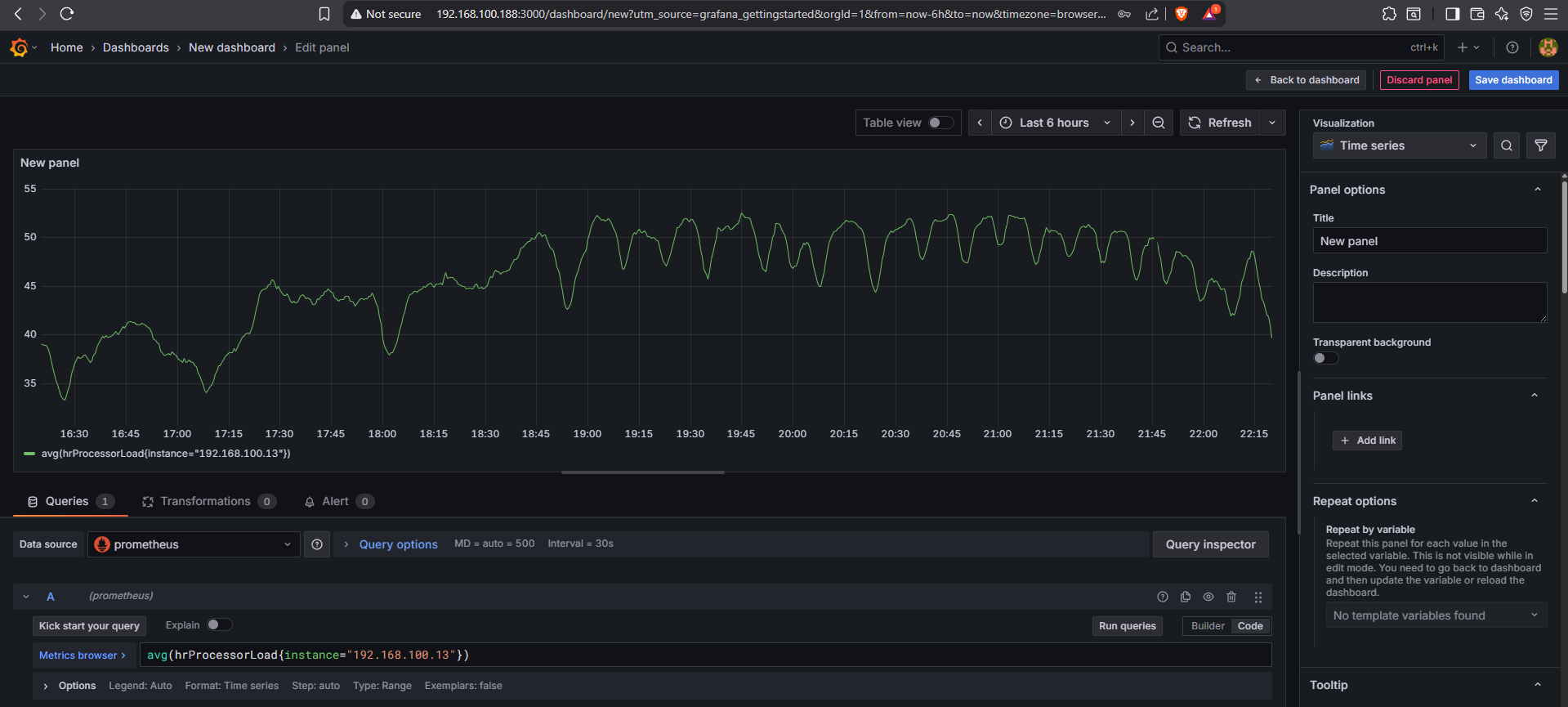Image resolution: width=1568 pixels, height=707 pixels.
Task: Enable the Table view toggle
Action: (940, 123)
